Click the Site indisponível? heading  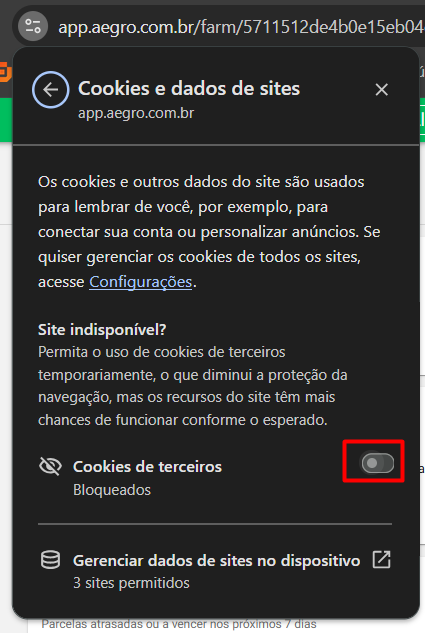pyautogui.click(x=102, y=330)
